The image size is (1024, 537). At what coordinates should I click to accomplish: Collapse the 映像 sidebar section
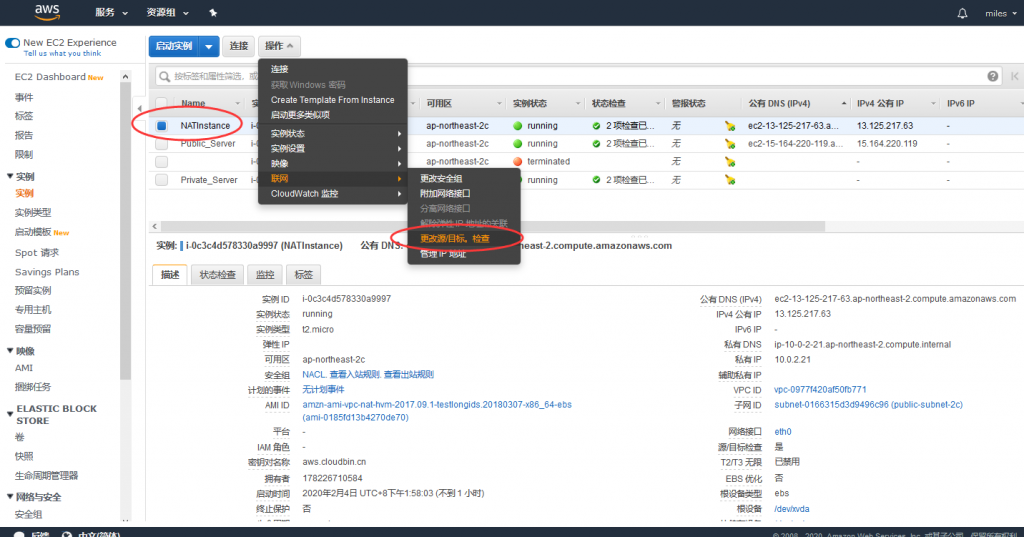click(x=10, y=351)
